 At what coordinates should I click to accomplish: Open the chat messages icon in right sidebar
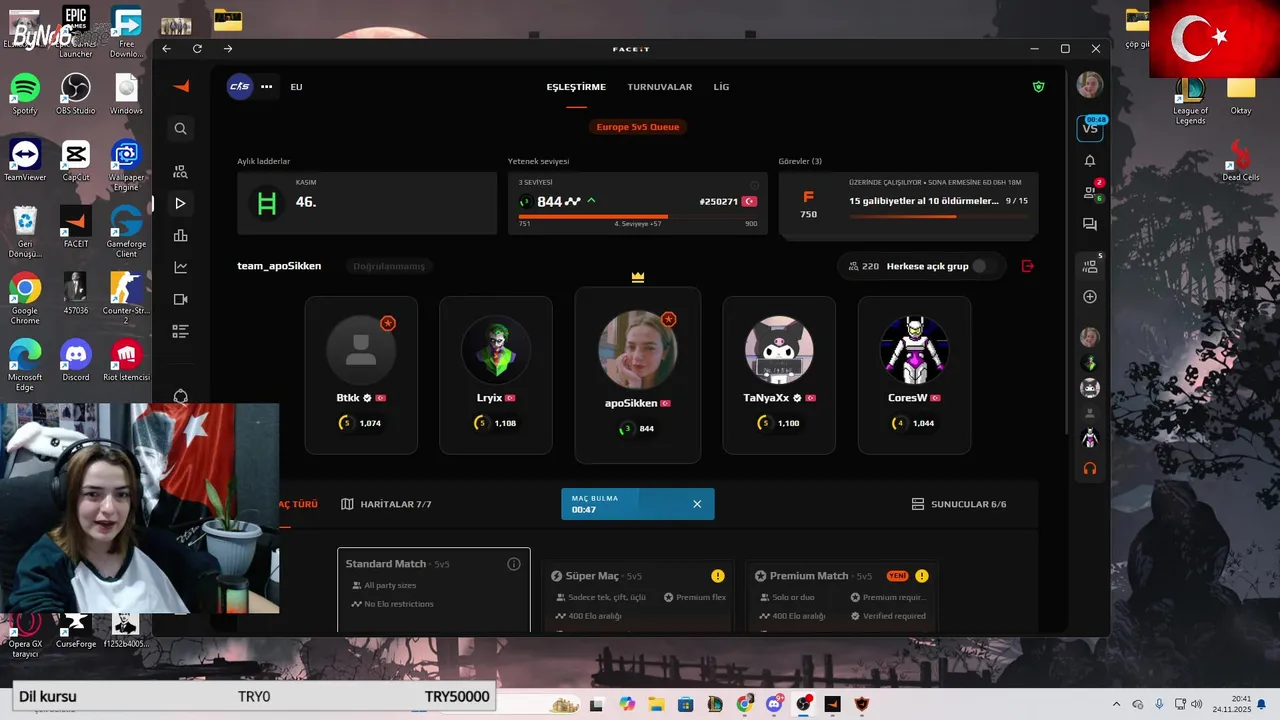point(1090,225)
